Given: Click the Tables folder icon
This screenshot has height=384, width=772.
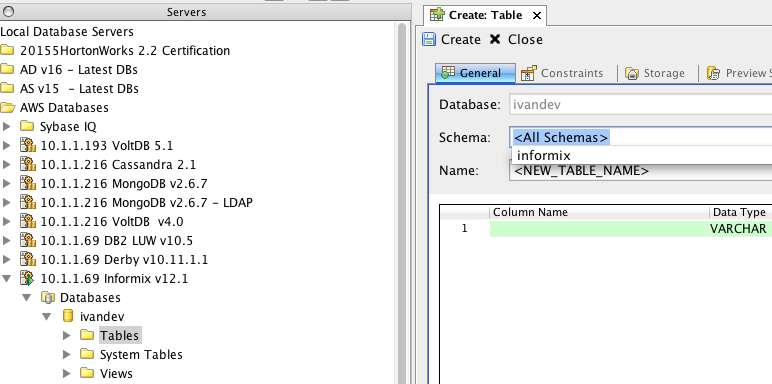Looking at the screenshot, I should pos(87,335).
